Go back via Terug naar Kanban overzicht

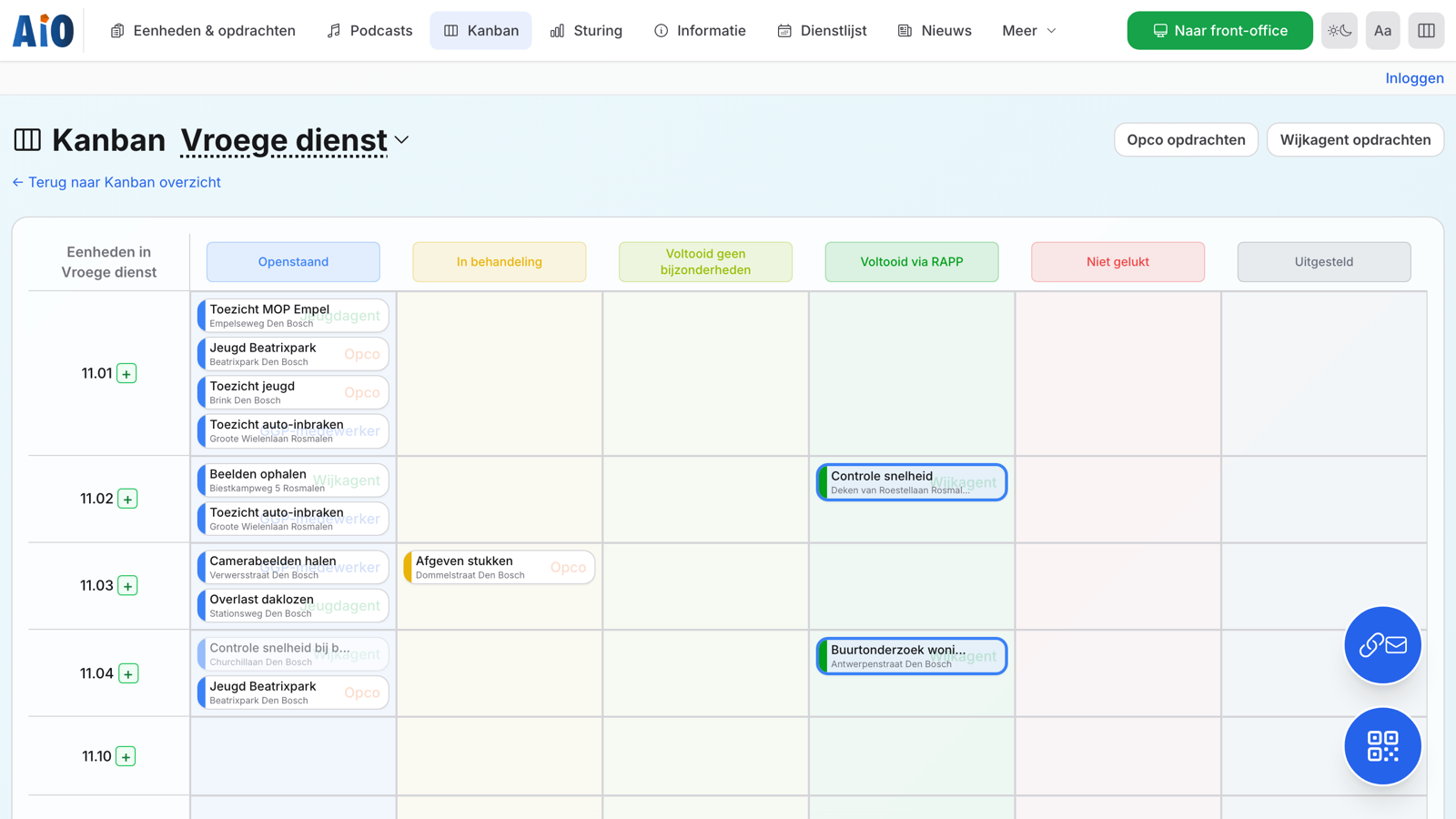pyautogui.click(x=116, y=182)
